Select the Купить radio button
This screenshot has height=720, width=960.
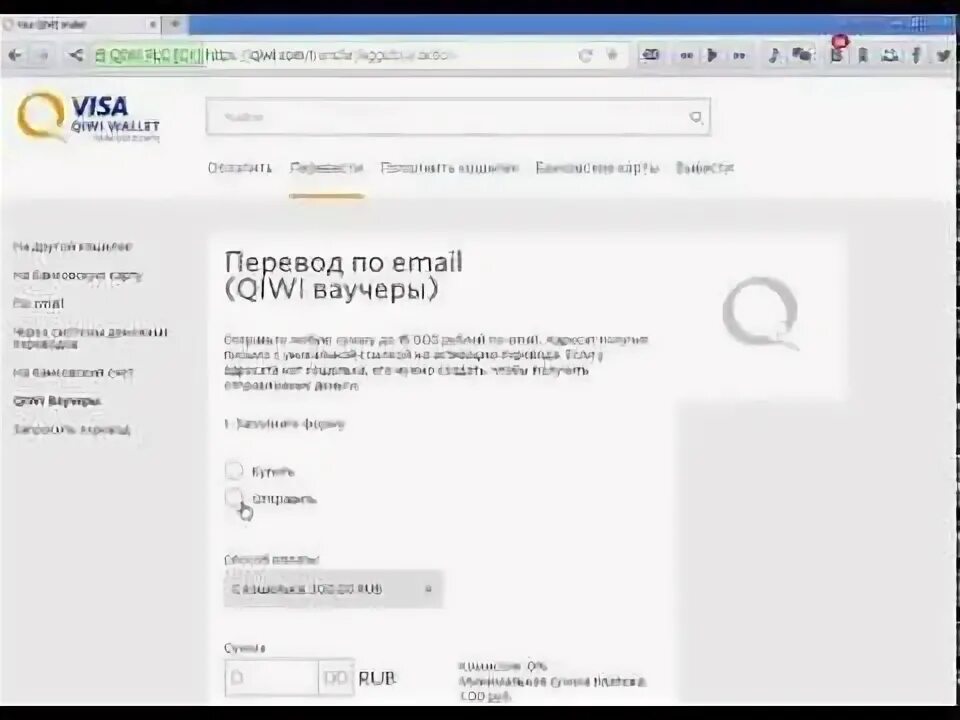coord(234,470)
